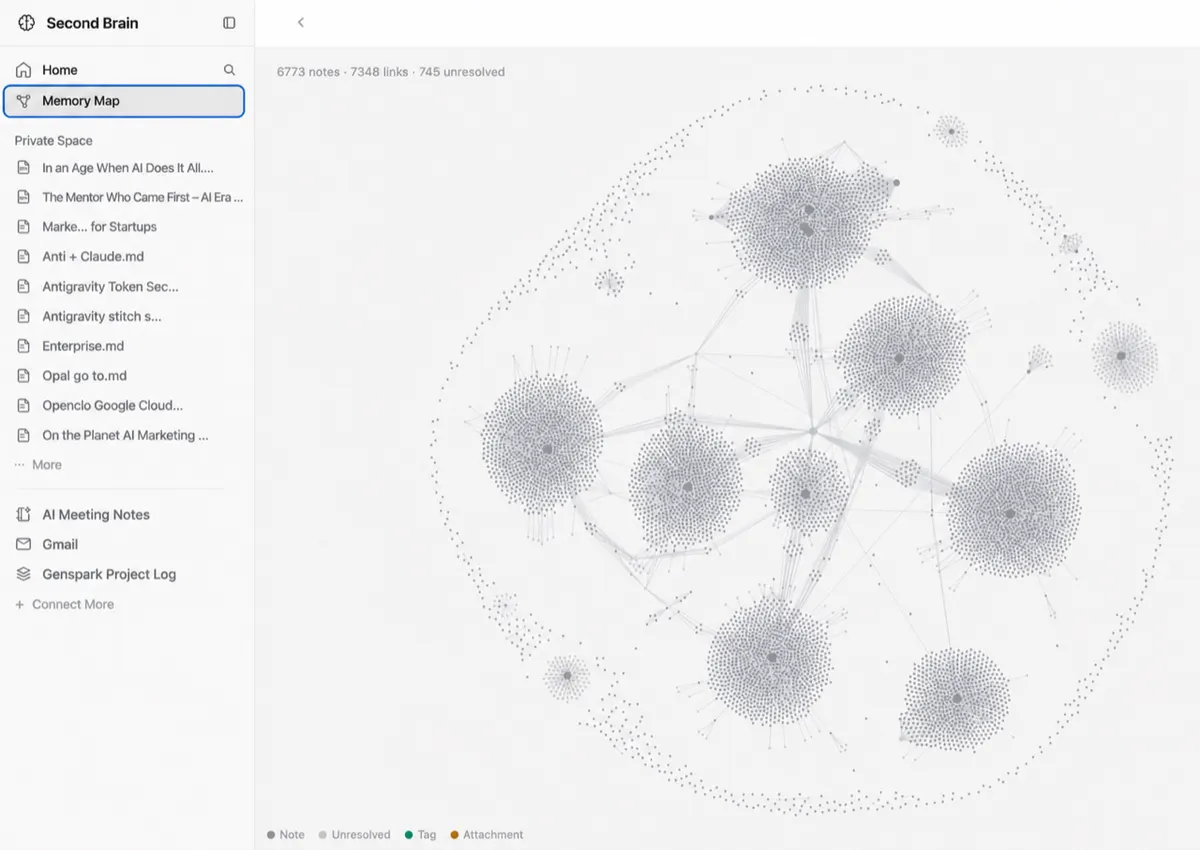Screen dimensions: 1200x850
Task: Click the Gmail envelope icon
Action: tap(24, 545)
